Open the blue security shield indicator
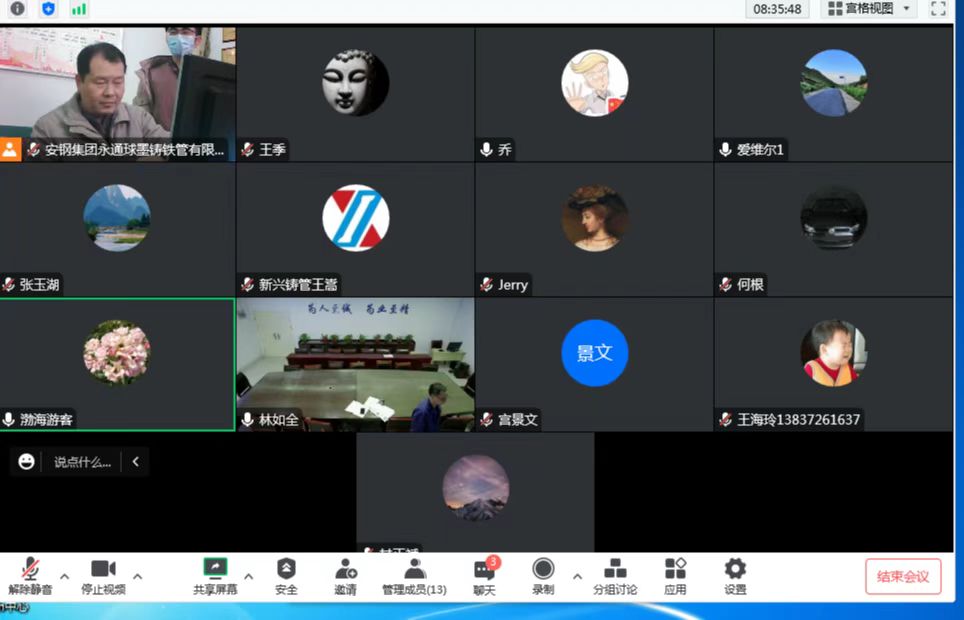 (48, 9)
